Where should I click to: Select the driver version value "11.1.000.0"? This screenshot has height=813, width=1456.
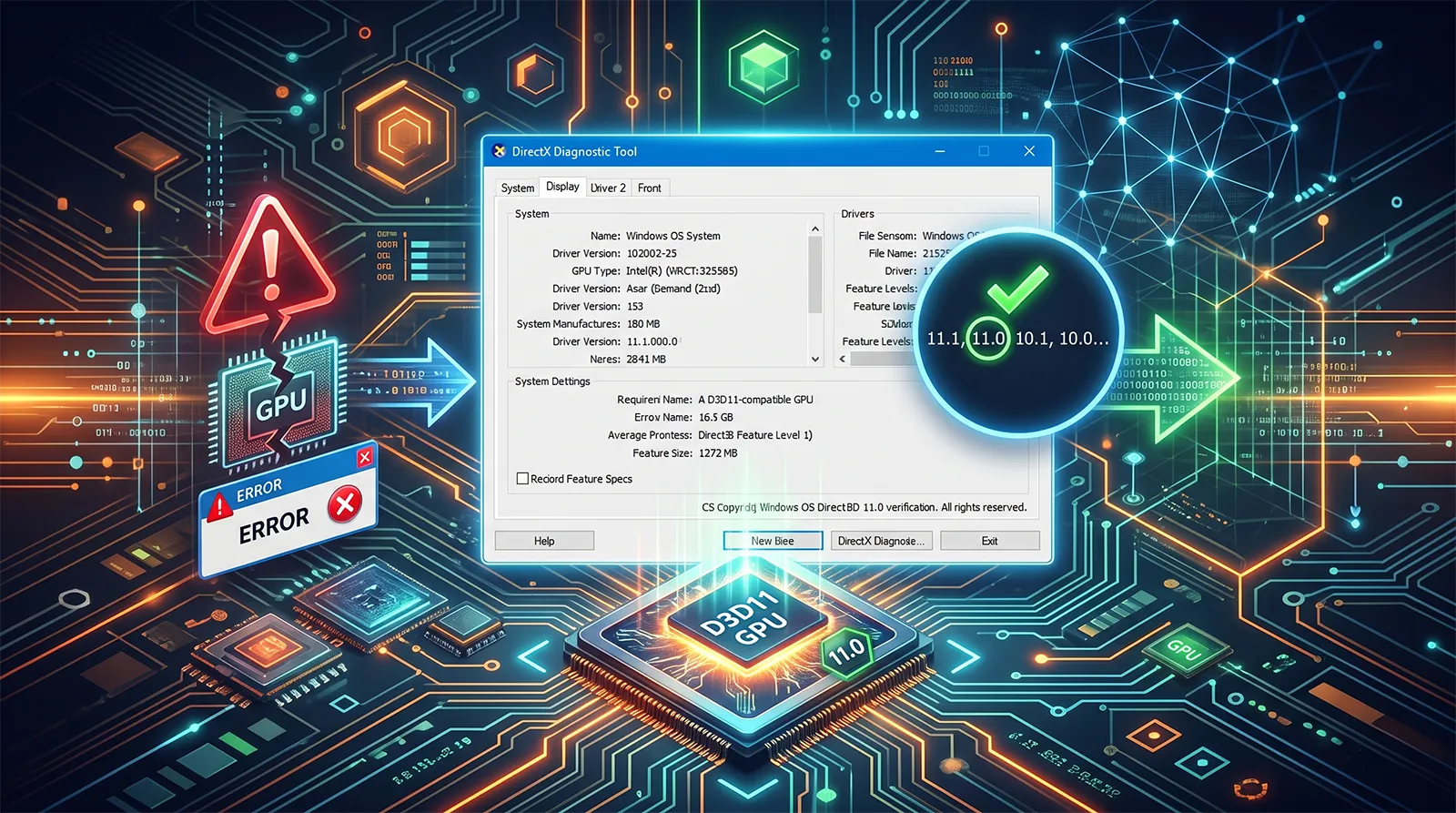tap(652, 341)
